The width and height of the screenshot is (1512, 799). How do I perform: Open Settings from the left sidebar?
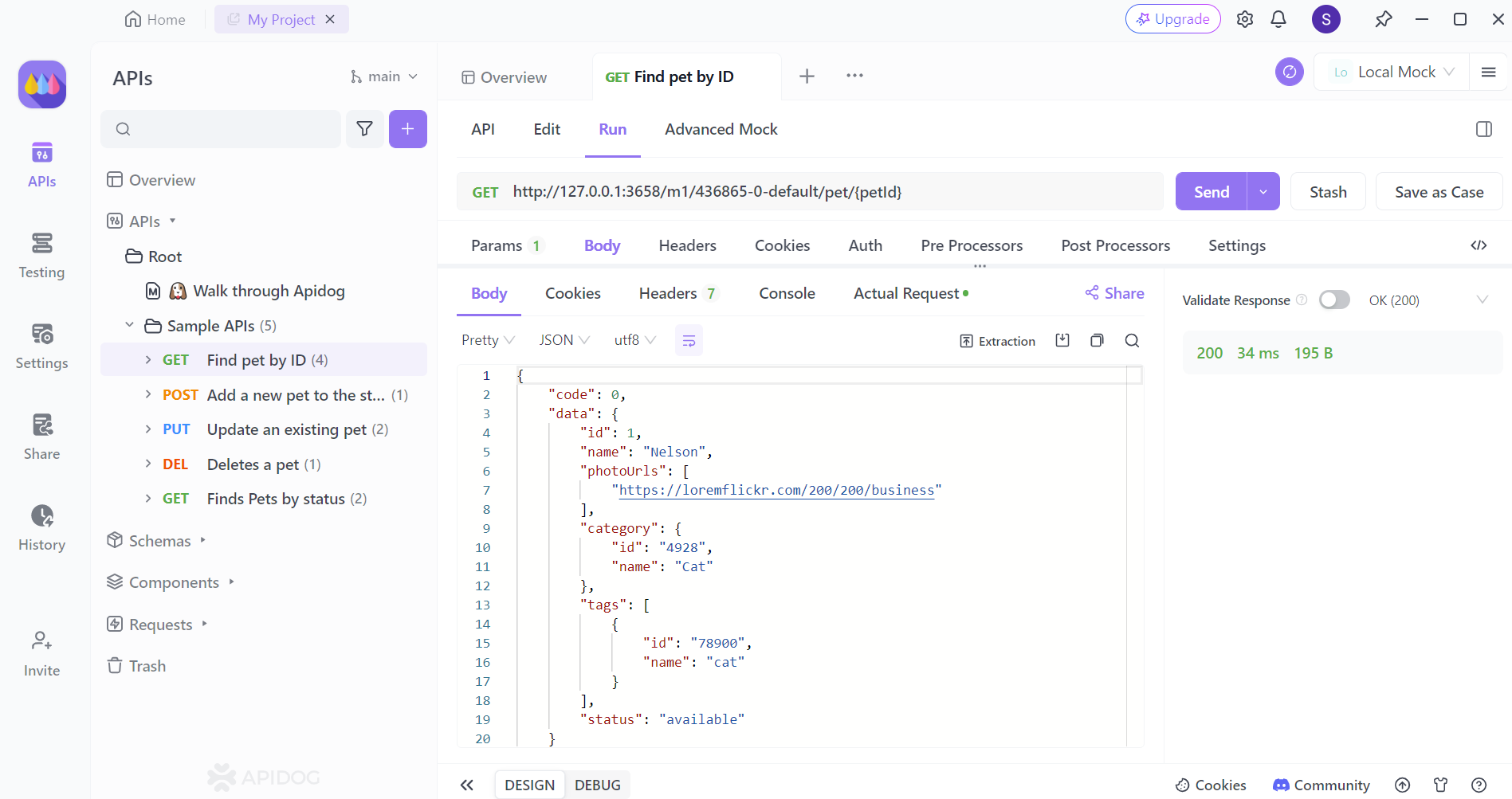(x=41, y=346)
